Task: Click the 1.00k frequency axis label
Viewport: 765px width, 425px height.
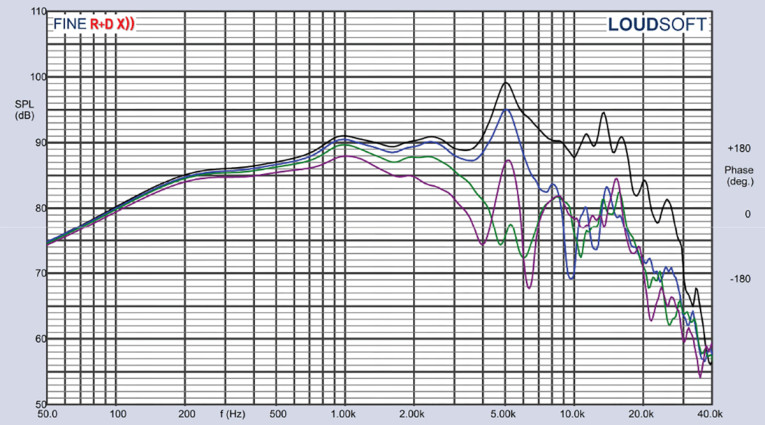Action: (x=343, y=414)
